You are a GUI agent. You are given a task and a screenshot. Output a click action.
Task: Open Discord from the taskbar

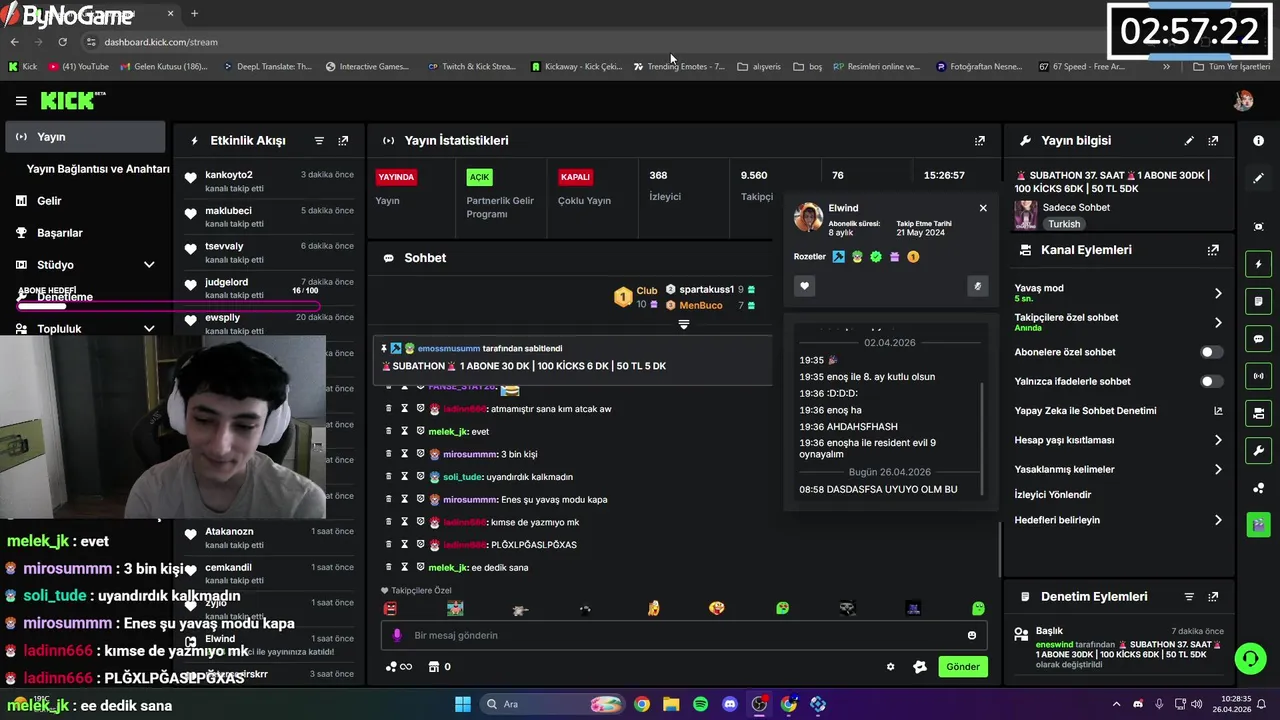[730, 704]
